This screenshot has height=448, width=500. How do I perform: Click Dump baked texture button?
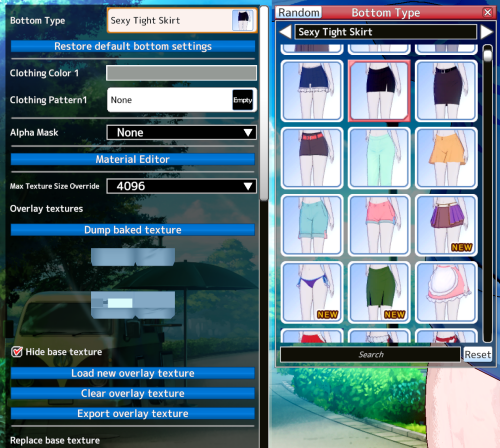point(133,230)
